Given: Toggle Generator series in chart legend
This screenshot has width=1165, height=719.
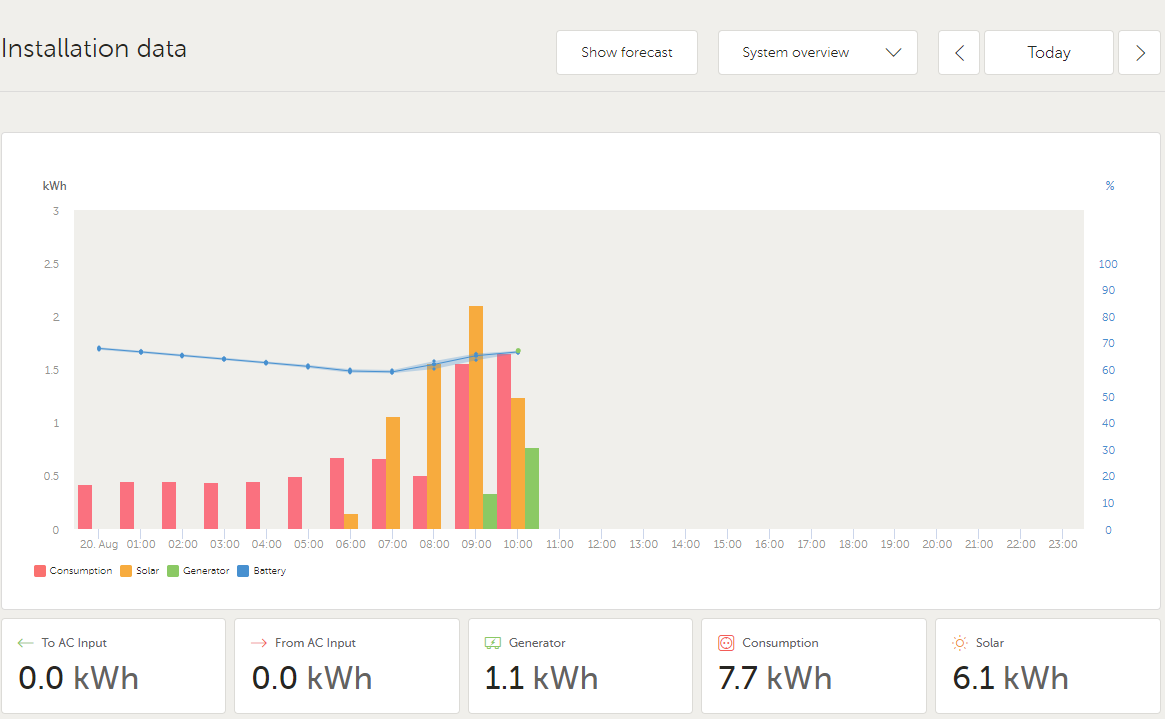Looking at the screenshot, I should coord(198,571).
